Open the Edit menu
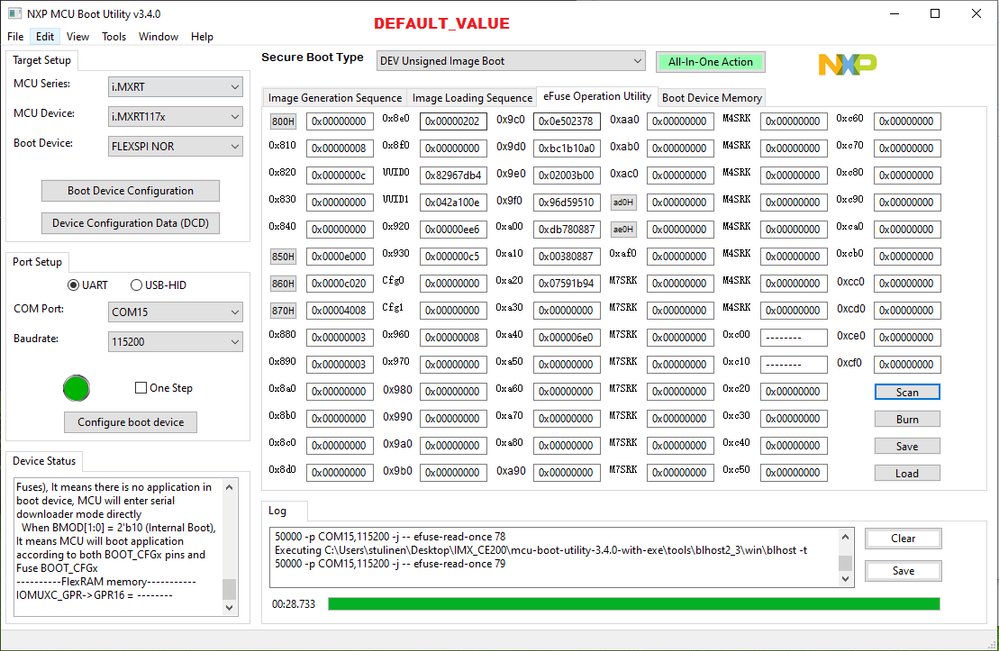999x651 pixels. [x=45, y=36]
